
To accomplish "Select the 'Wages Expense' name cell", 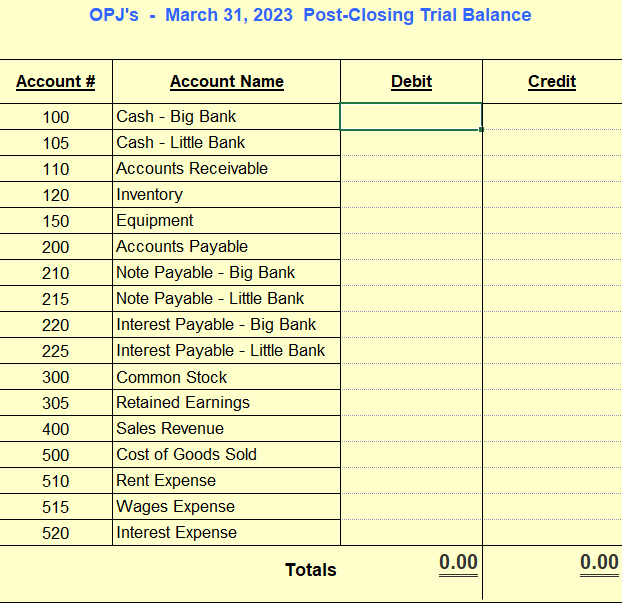I will coord(226,507).
